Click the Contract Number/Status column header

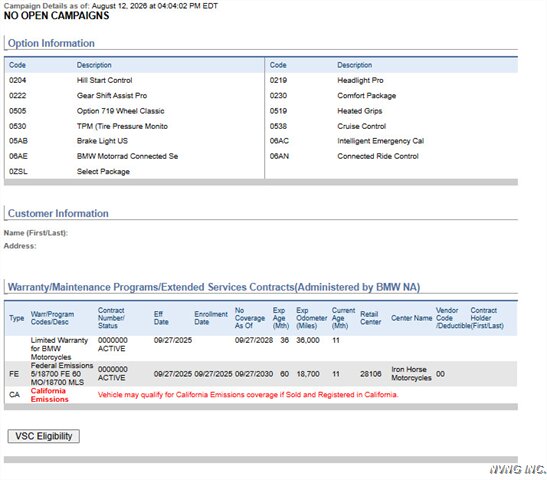(x=111, y=318)
